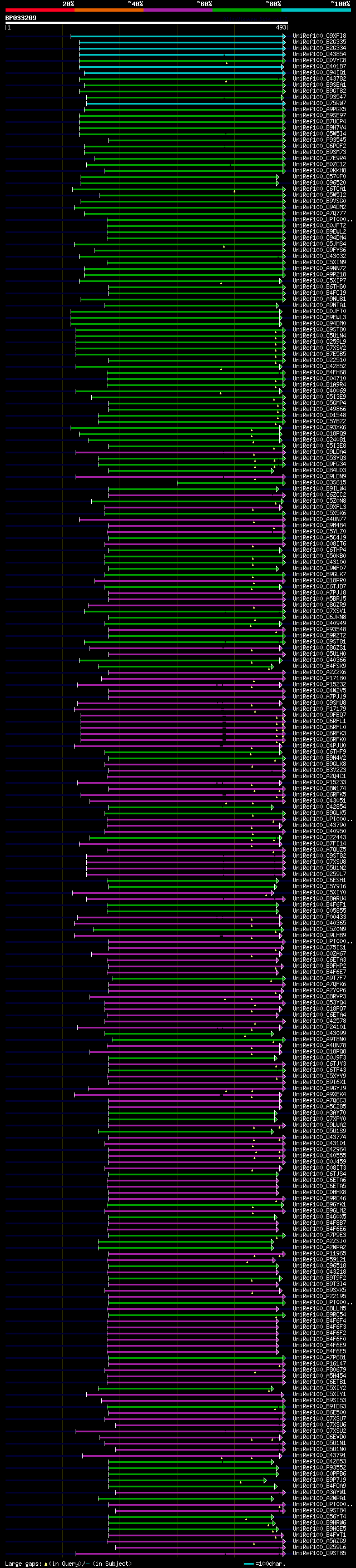Click hit label UniRef100_P15232
The width and height of the screenshot is (356, 1568).
pos(319,684)
